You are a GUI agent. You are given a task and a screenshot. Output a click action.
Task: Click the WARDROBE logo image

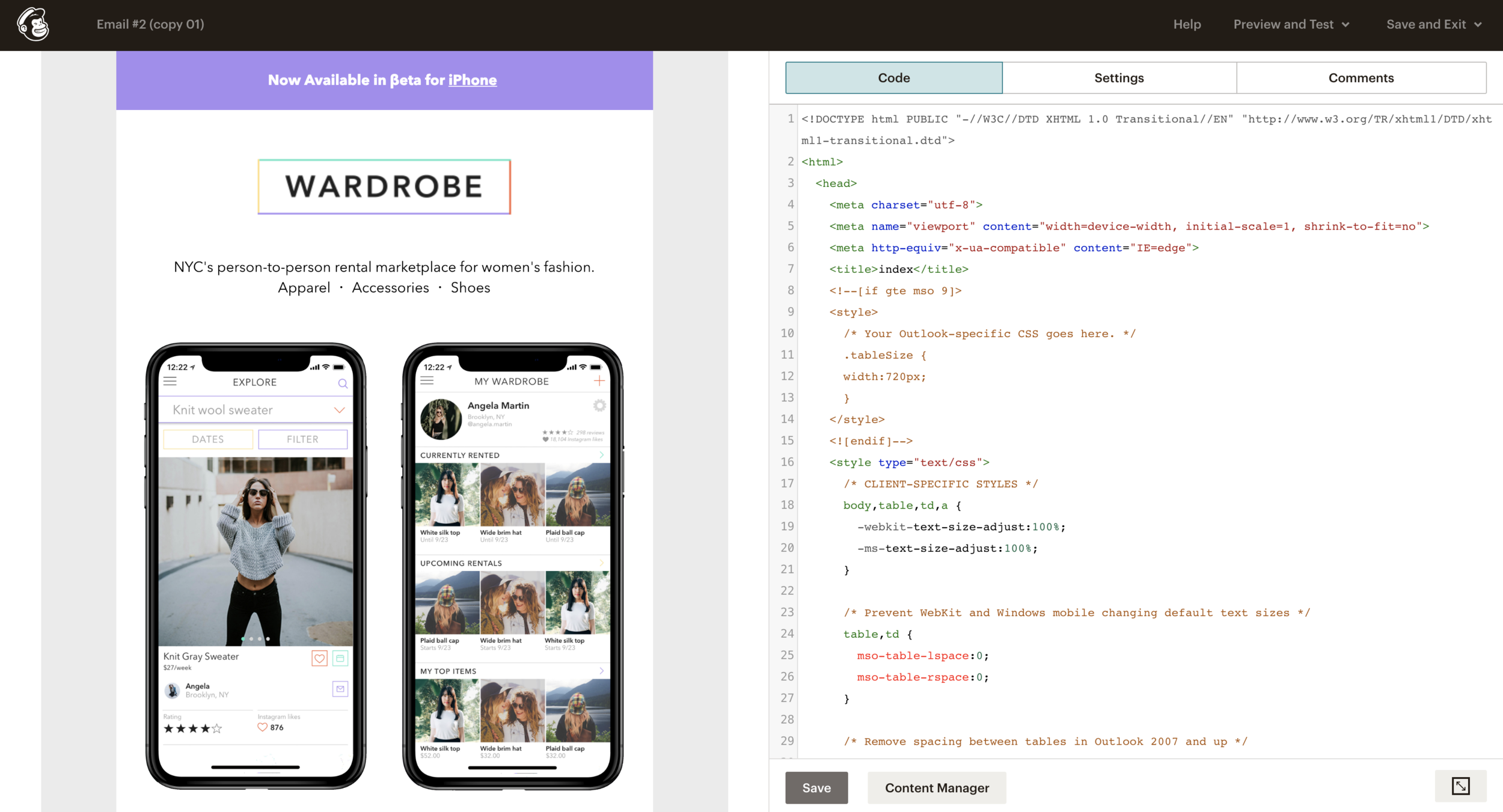coord(384,186)
